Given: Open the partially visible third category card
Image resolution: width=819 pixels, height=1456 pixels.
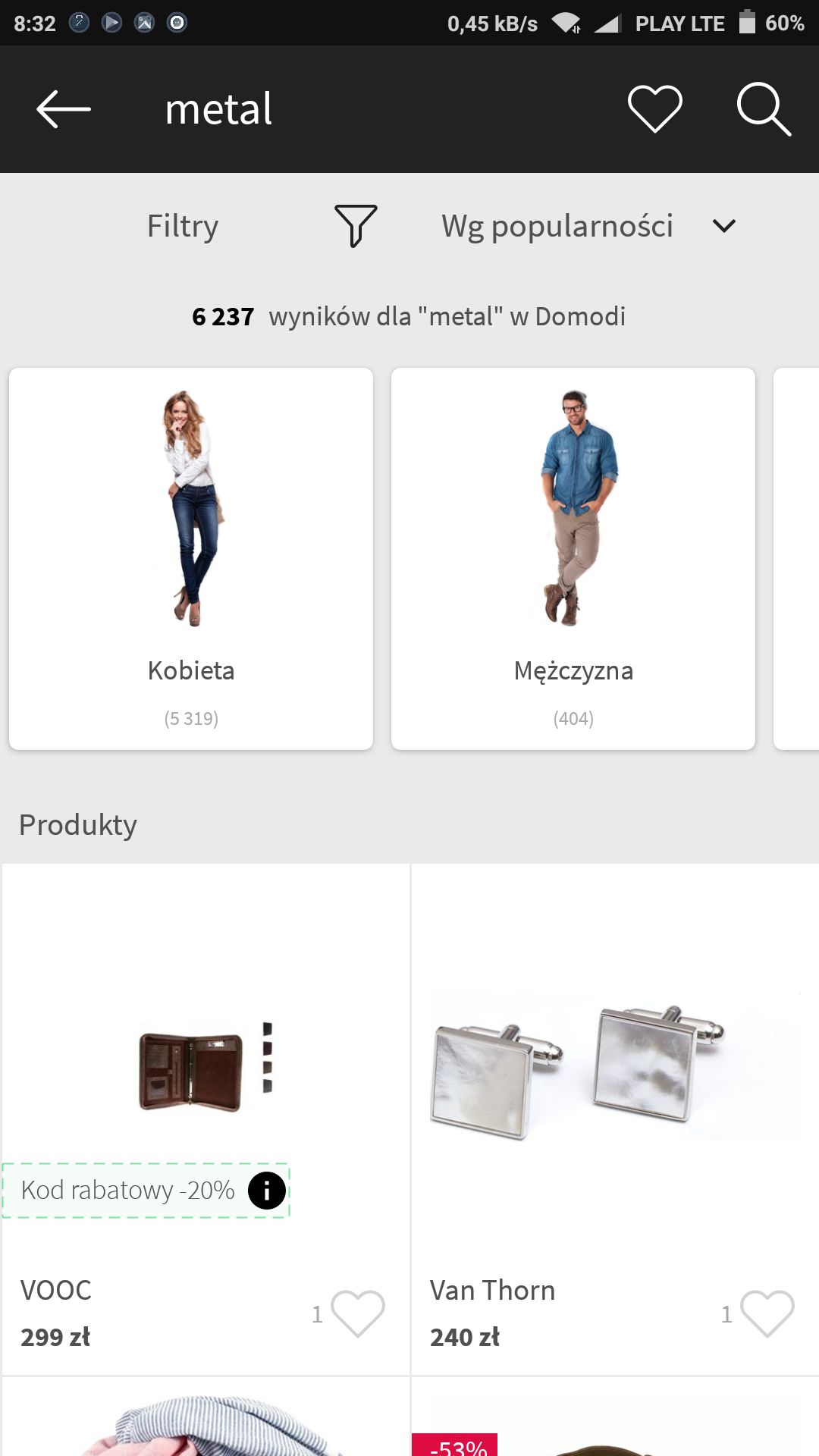Looking at the screenshot, I should (x=796, y=559).
